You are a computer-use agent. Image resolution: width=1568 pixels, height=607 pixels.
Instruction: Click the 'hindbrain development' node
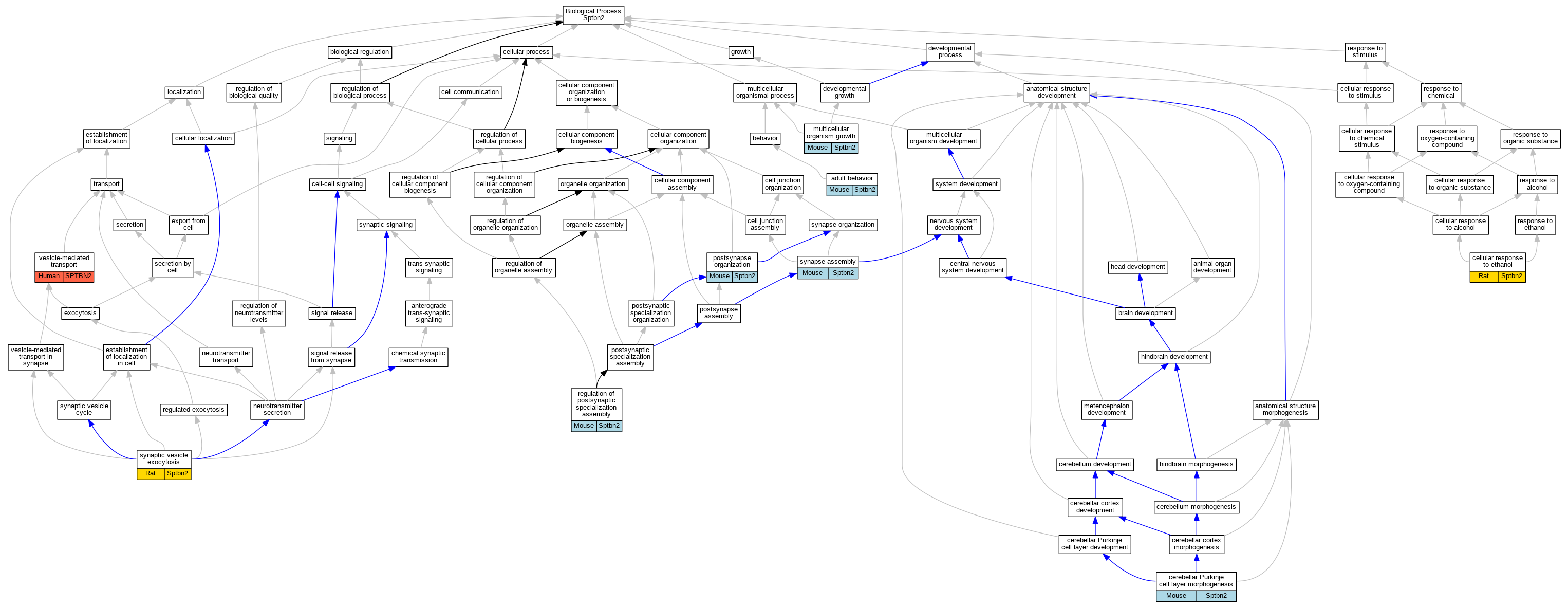coord(1174,357)
